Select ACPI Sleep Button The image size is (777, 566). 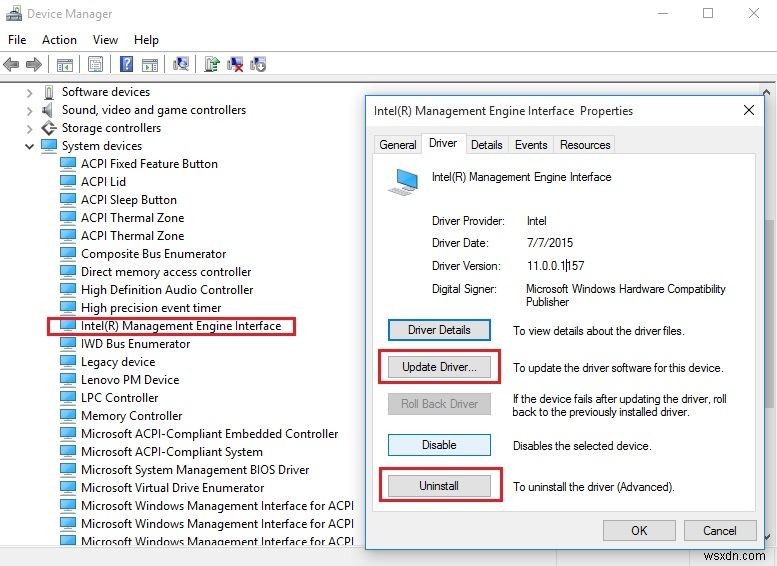tap(129, 200)
